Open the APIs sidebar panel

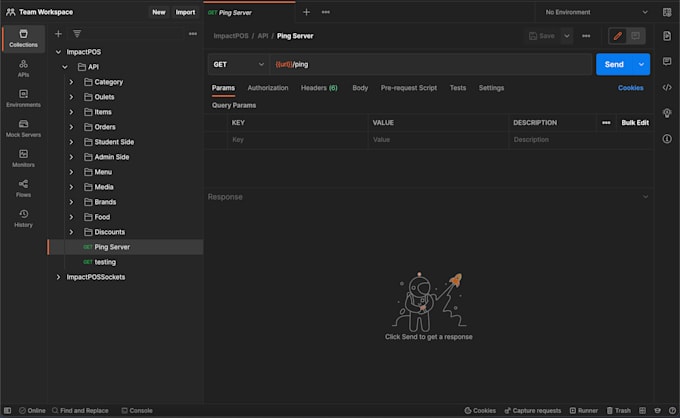(23, 69)
